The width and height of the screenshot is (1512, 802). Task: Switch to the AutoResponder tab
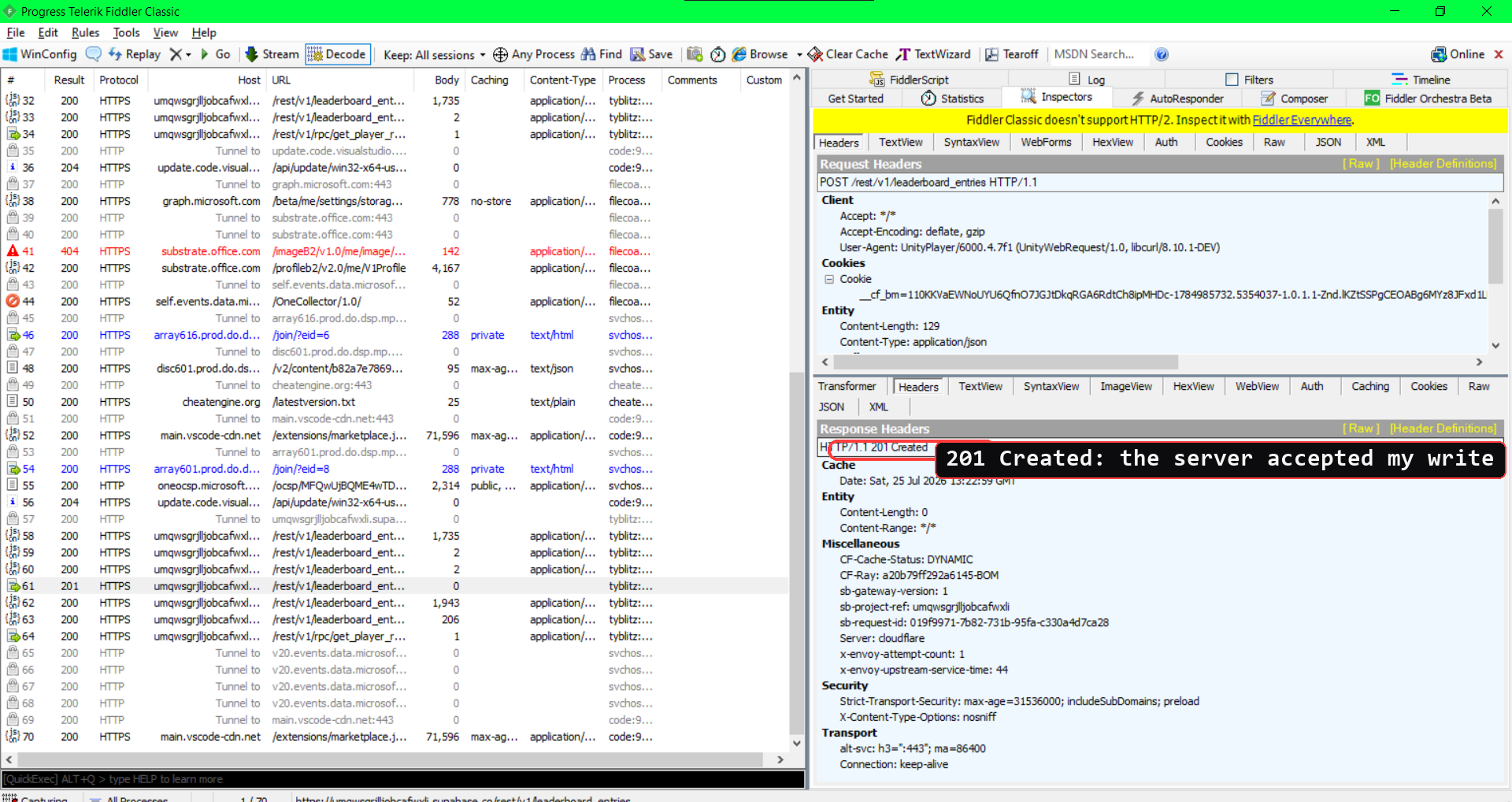tap(1177, 98)
